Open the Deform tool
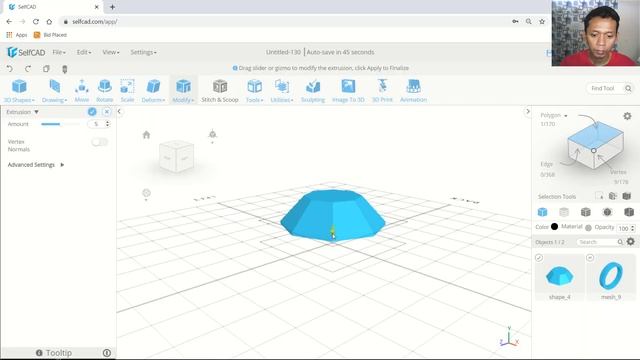The width and height of the screenshot is (640, 360). (153, 91)
